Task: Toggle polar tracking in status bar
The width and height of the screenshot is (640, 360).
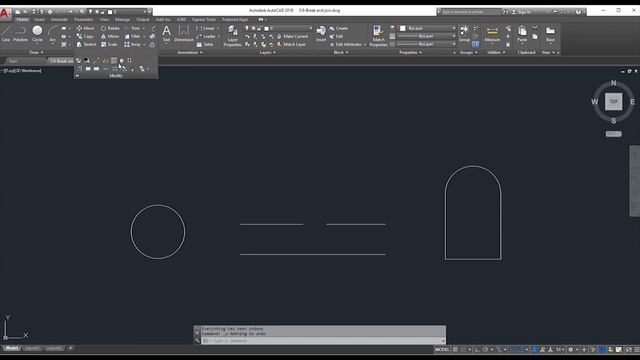Action: click(485, 349)
